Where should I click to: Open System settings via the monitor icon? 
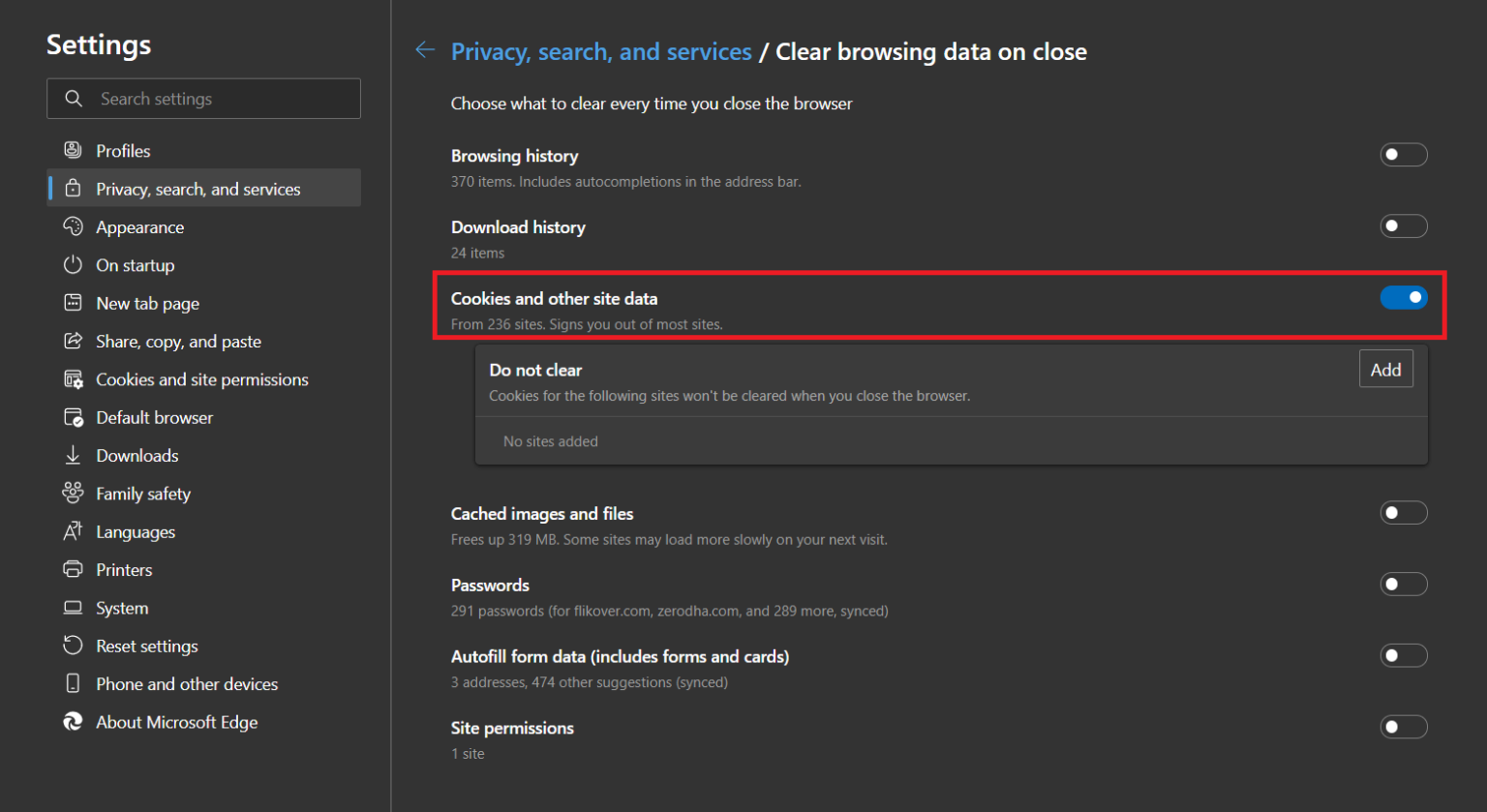pos(73,607)
